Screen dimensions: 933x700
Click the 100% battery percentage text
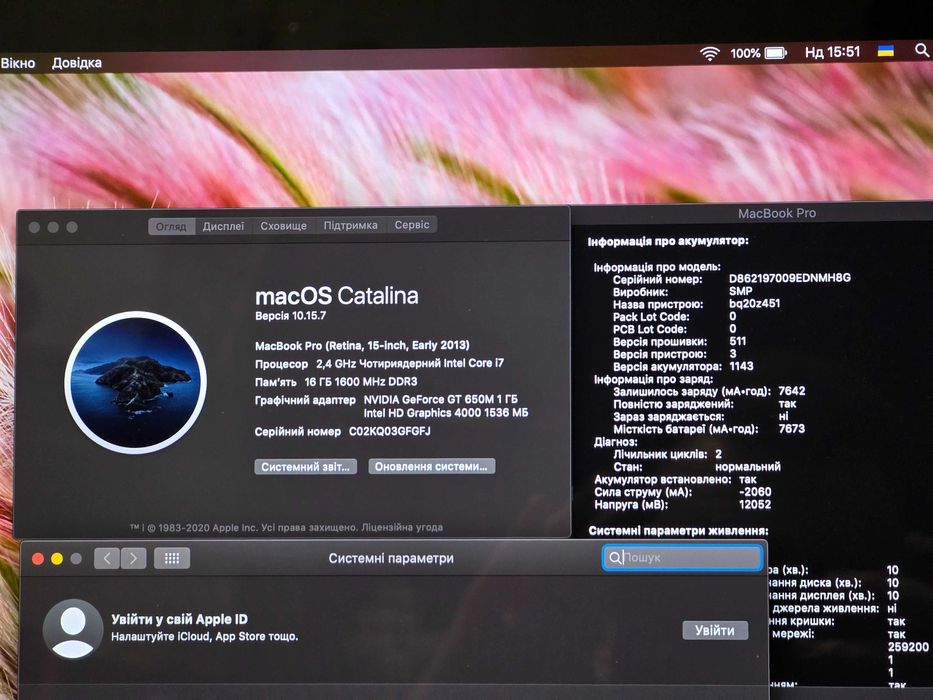point(746,54)
